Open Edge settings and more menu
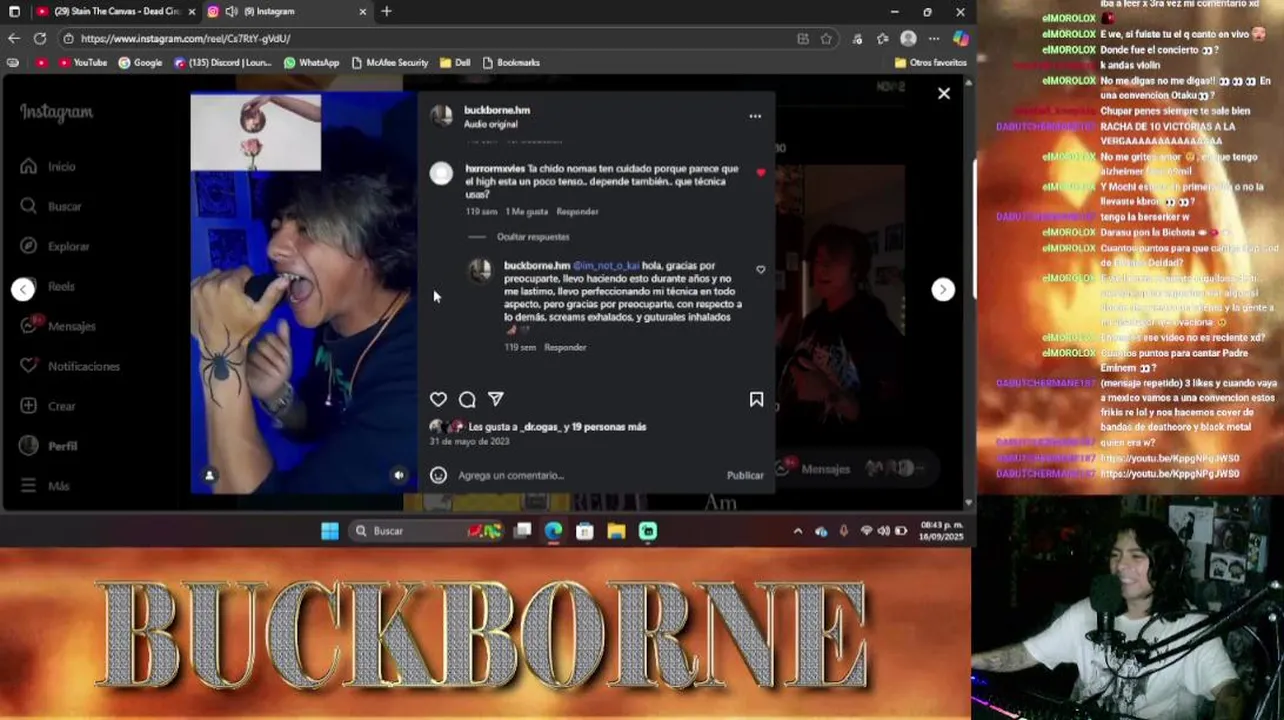Viewport: 1284px width, 720px height. coord(933,39)
